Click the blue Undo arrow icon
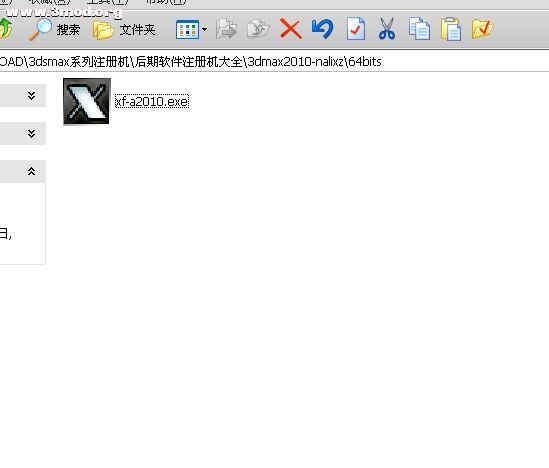 pyautogui.click(x=322, y=29)
